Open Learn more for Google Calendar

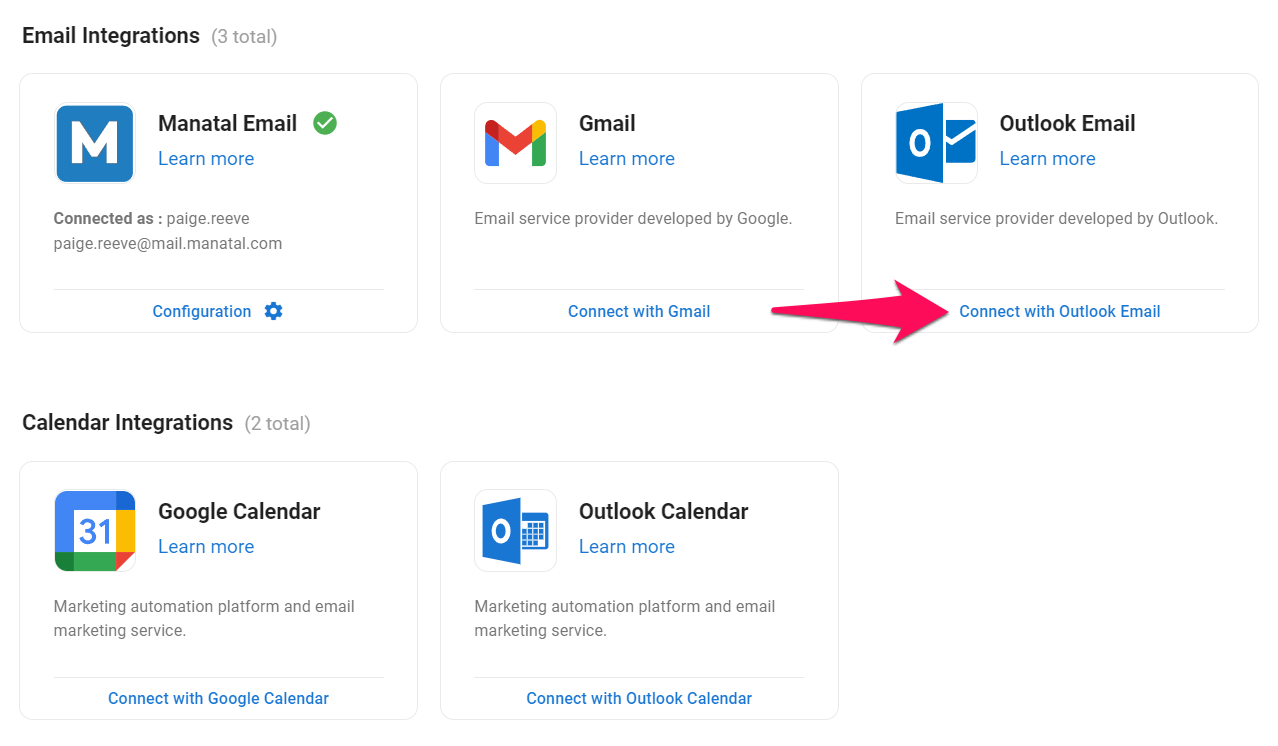[206, 546]
